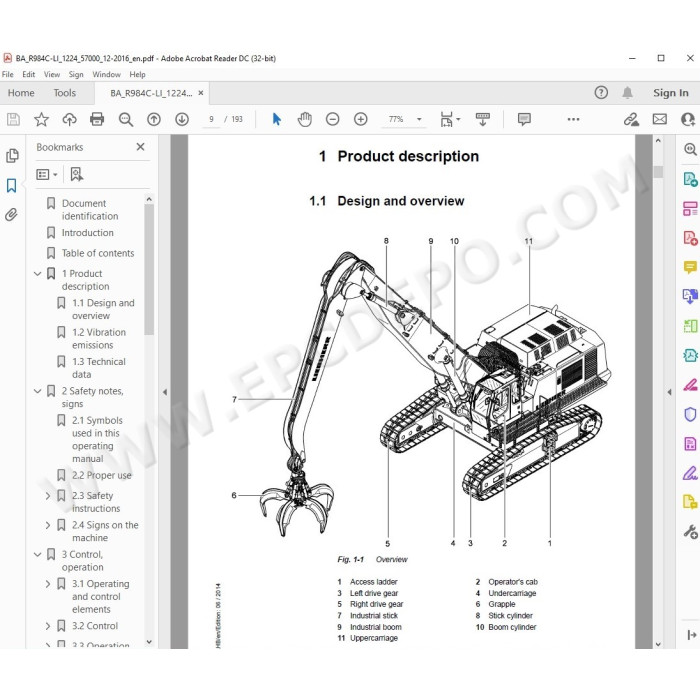
Task: Open the account profile icon
Action: click(688, 119)
